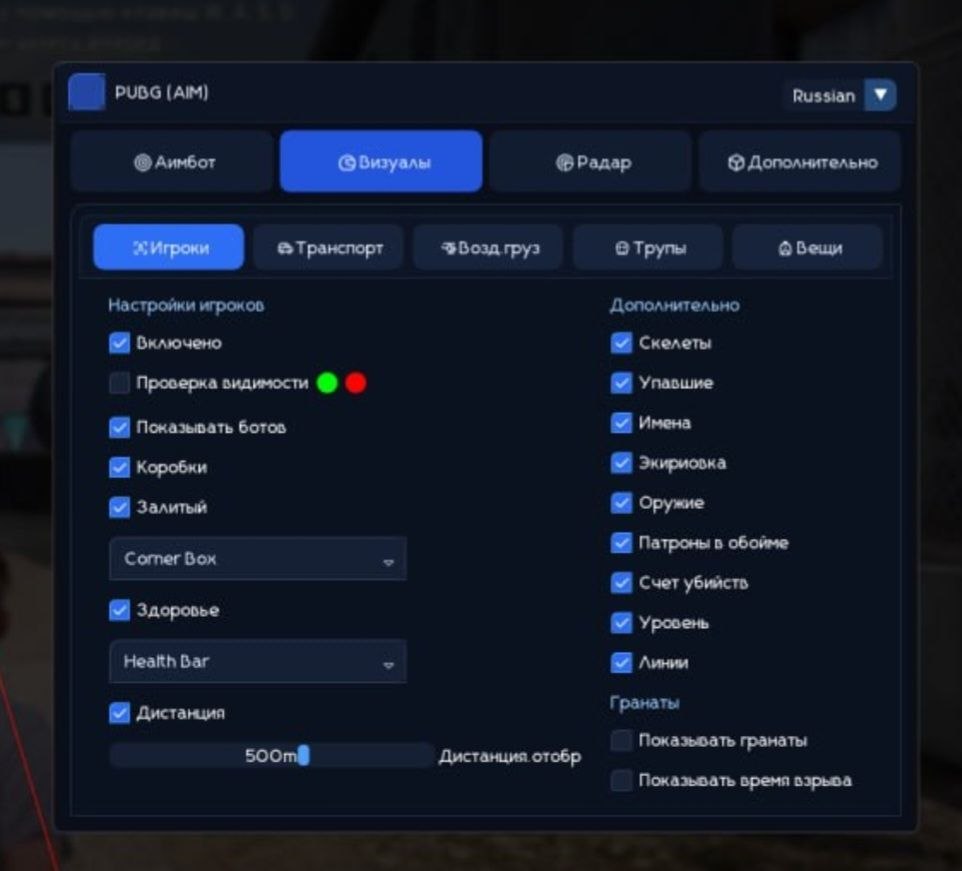Toggle the Уровень checkbox
The width and height of the screenshot is (962, 871).
621,623
